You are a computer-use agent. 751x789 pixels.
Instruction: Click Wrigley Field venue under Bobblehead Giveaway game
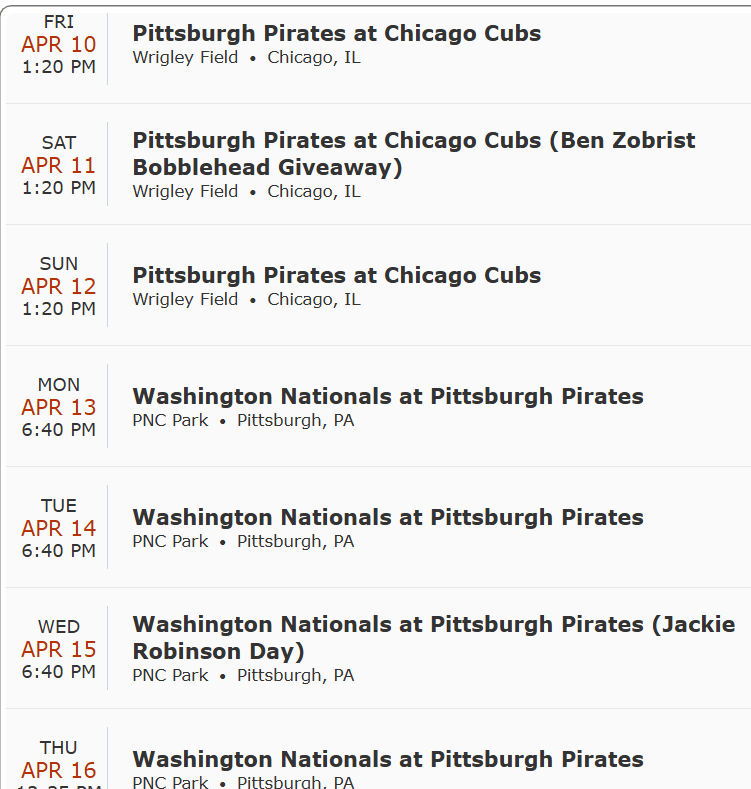coord(185,192)
